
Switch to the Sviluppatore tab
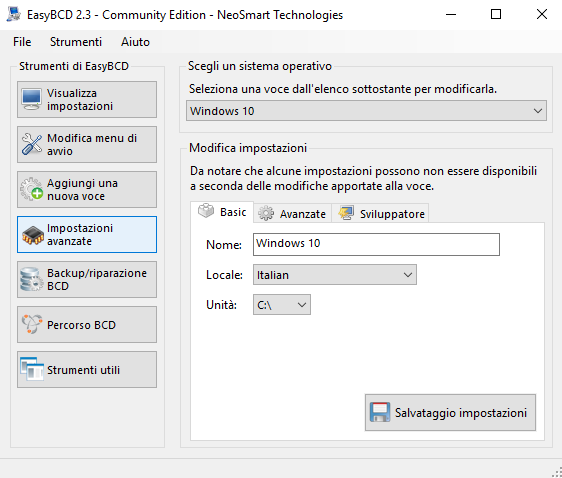coord(381,214)
